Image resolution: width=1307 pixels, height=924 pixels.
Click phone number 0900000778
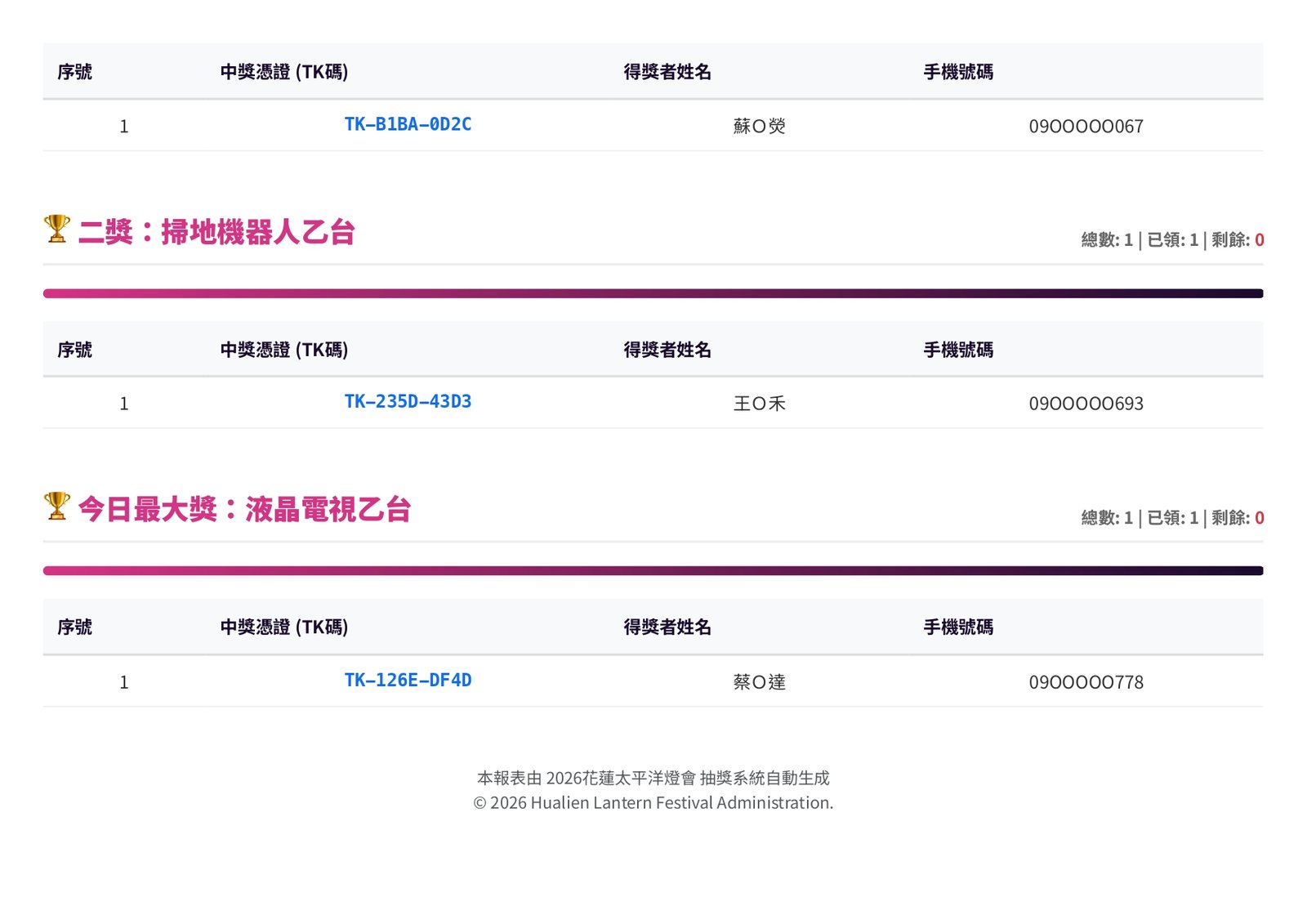point(1086,682)
